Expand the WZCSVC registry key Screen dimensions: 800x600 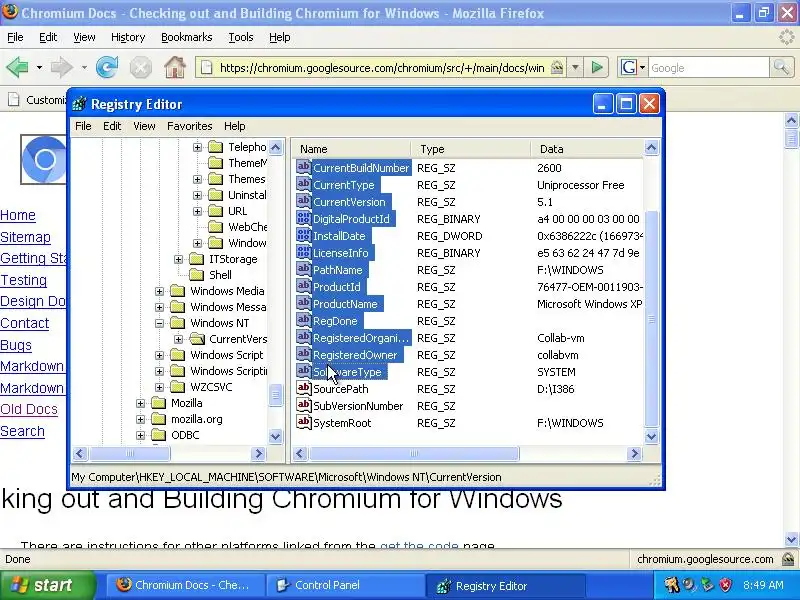[160, 387]
